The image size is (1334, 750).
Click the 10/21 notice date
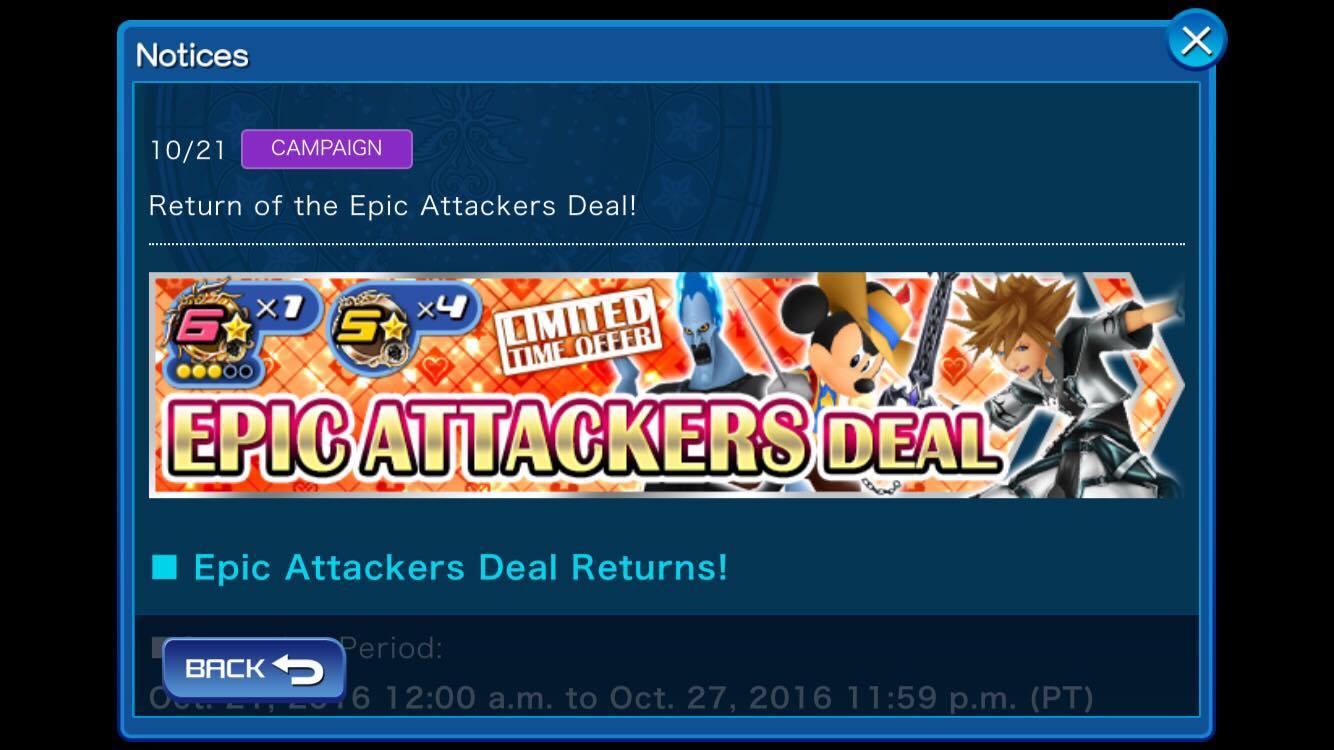pos(187,150)
